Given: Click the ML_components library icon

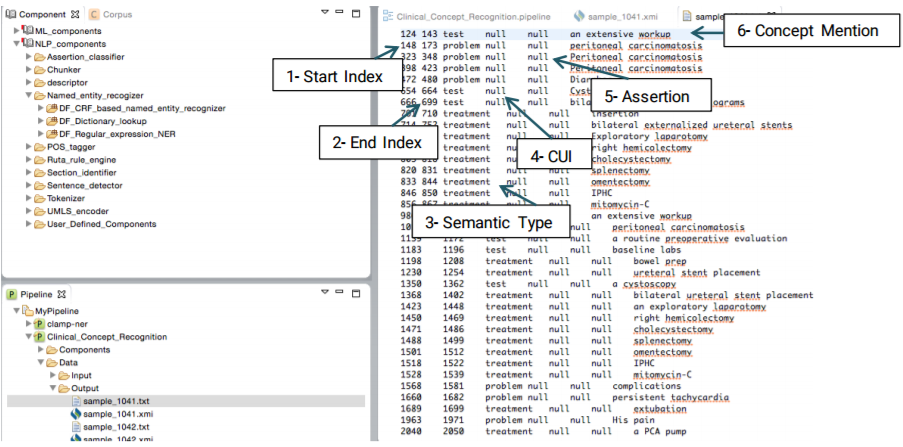Looking at the screenshot, I should (x=27, y=31).
